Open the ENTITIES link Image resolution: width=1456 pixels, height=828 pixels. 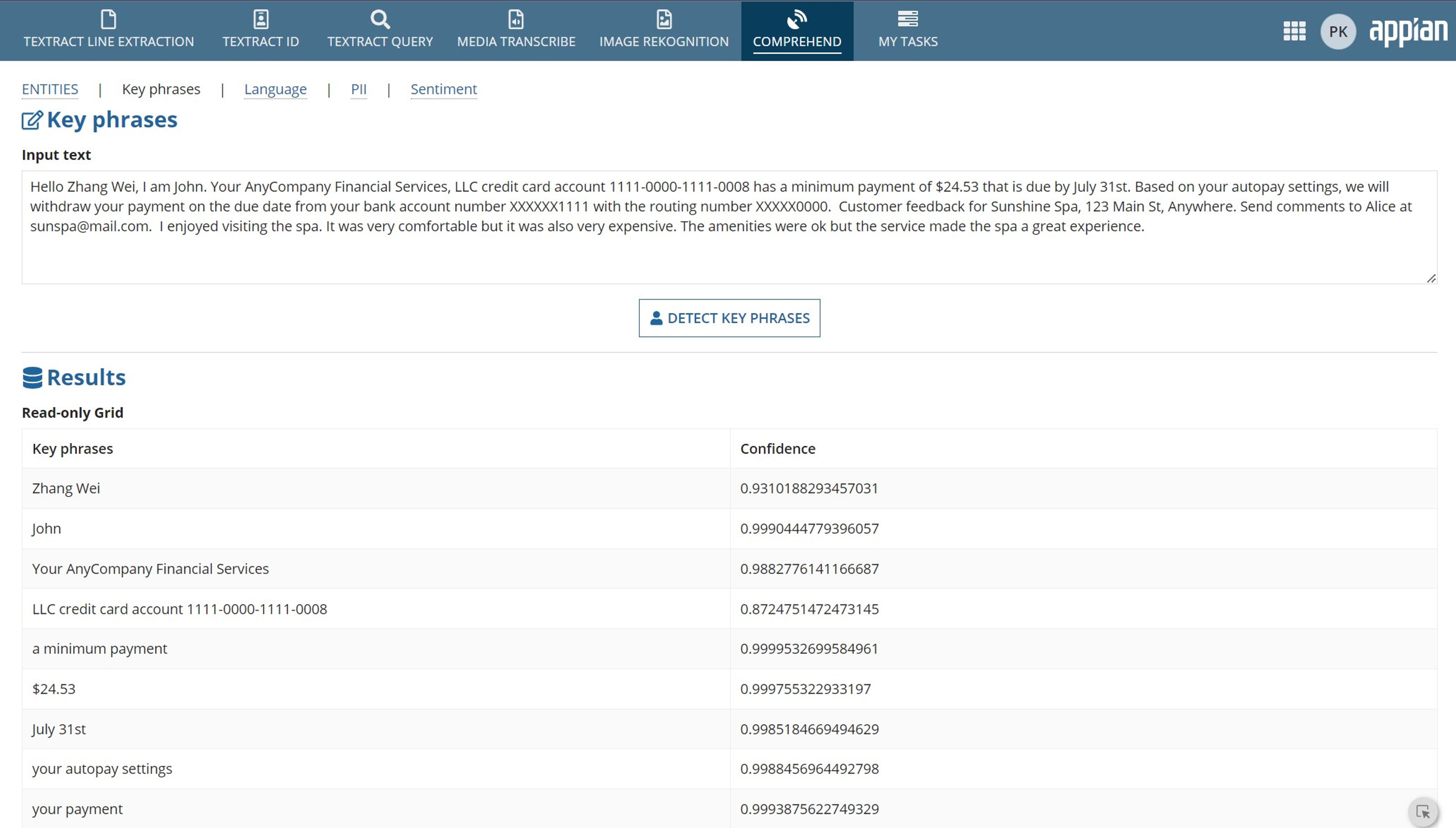click(50, 89)
